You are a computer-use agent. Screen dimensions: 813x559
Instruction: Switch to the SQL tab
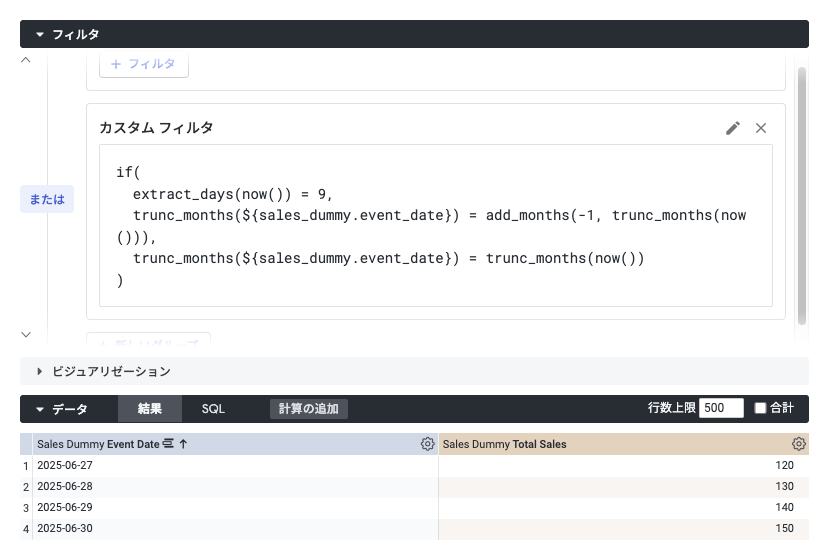[x=213, y=409]
